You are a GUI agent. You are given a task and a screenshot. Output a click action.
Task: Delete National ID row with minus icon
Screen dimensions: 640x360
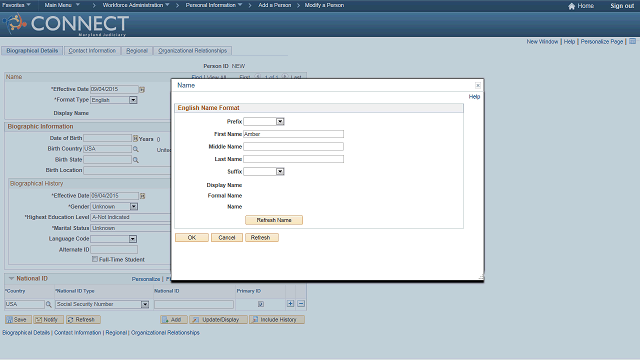(x=301, y=304)
